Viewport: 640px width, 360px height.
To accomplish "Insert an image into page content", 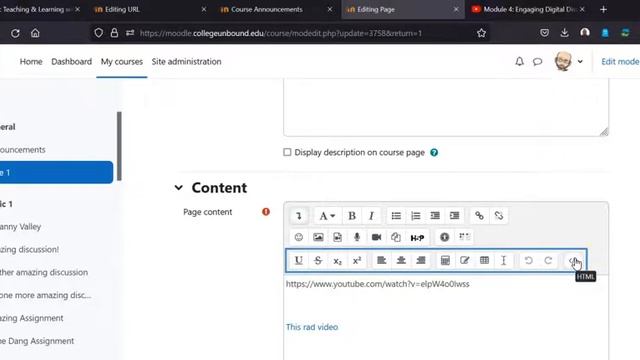I will point(318,237).
